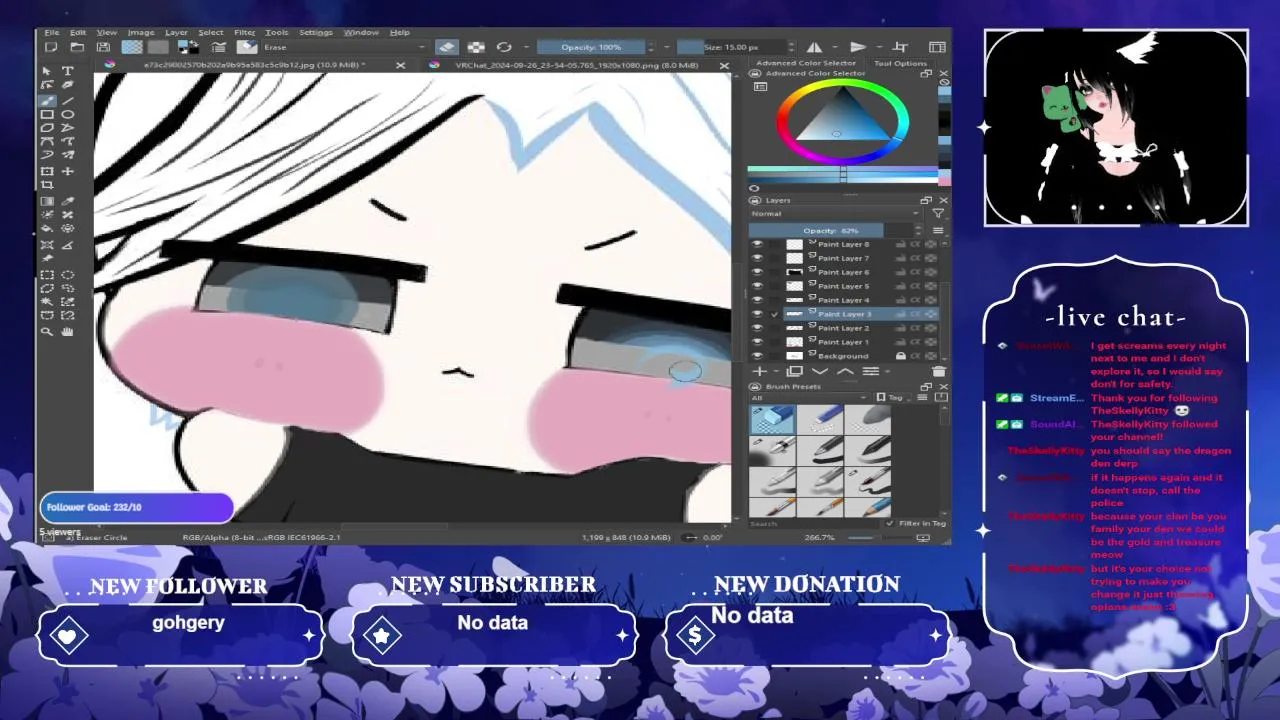Open the Erase blending mode dropdown
The height and width of the screenshot is (720, 1280).
[x=344, y=47]
